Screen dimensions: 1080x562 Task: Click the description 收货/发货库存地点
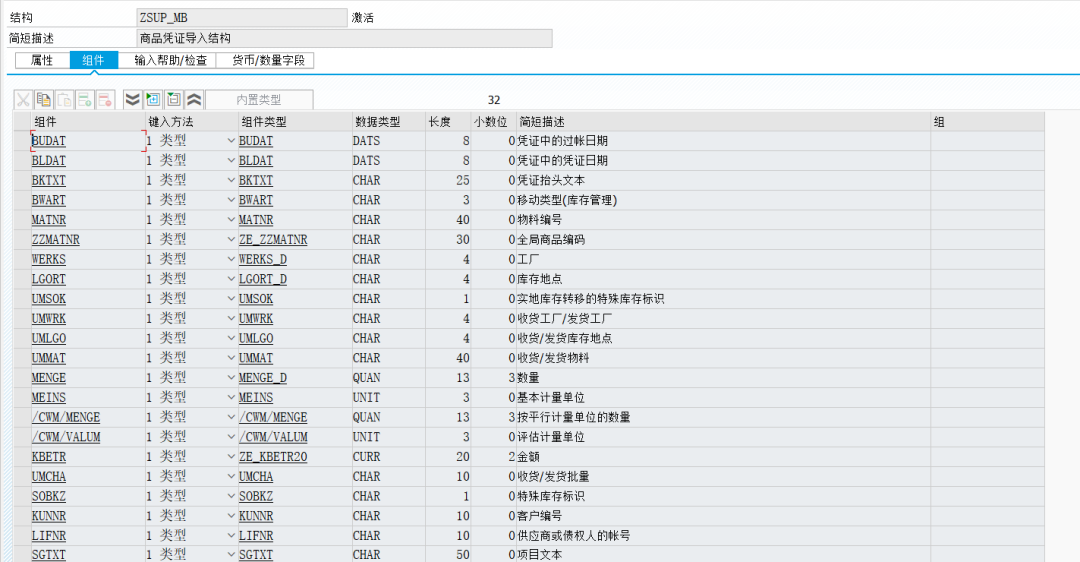coord(565,338)
